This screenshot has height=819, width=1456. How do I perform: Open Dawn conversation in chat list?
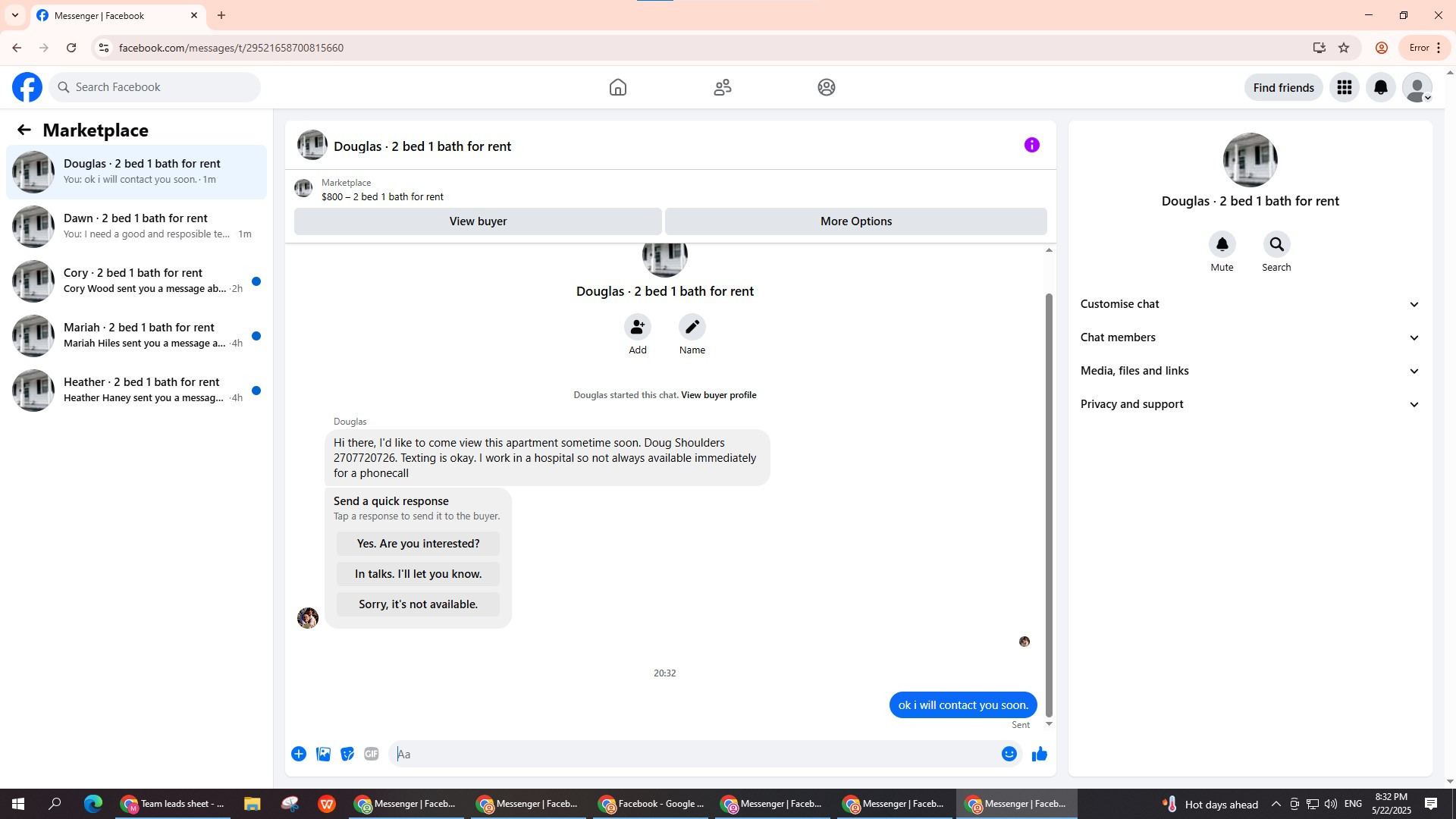[136, 227]
